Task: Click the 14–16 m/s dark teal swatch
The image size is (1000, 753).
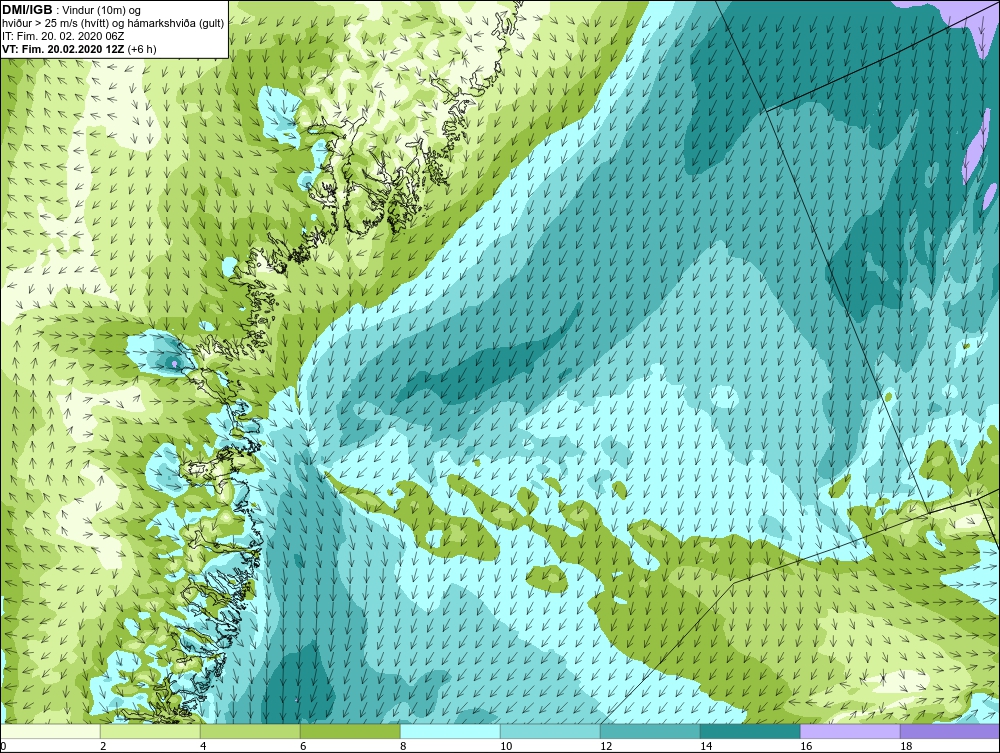Action: click(750, 731)
